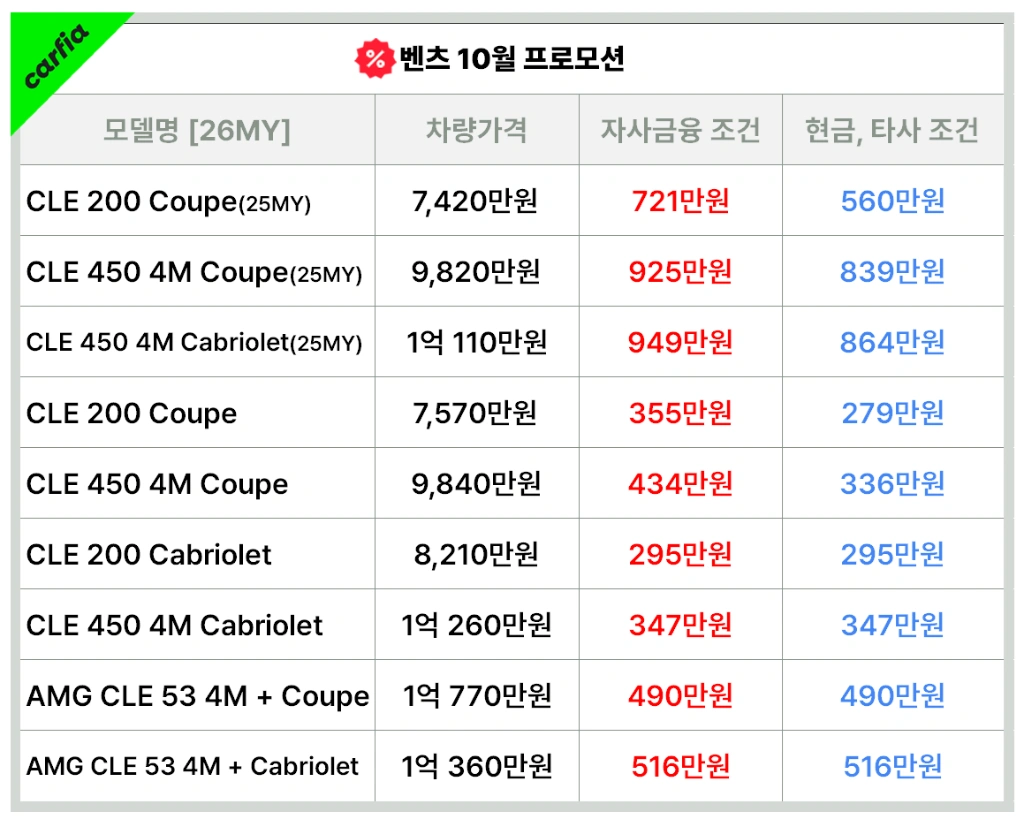The height and width of the screenshot is (822, 1024).
Task: Click the 벤츠 10월 프로모션 title text
Action: [511, 59]
